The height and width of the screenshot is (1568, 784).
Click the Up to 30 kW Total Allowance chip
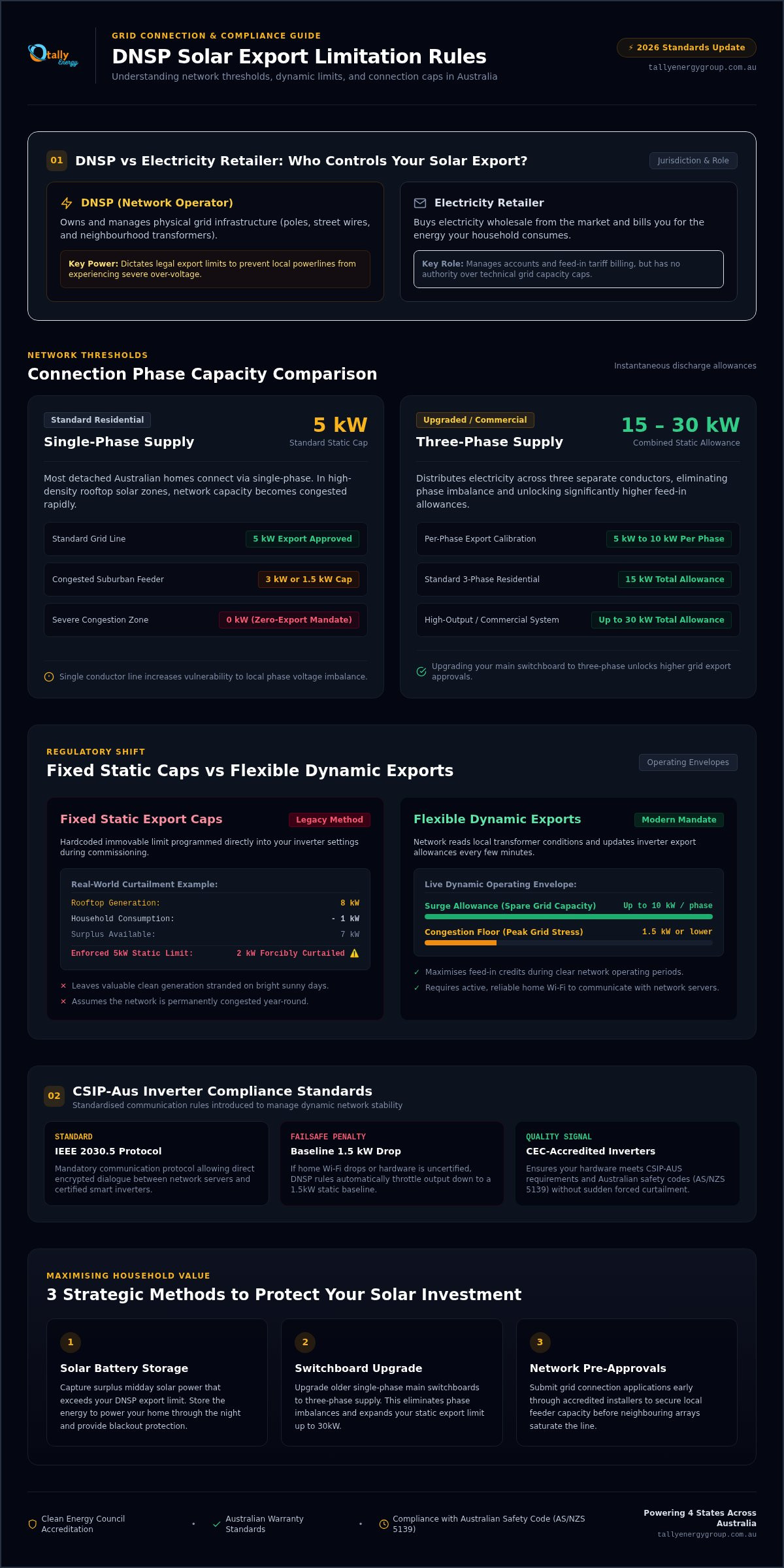(x=661, y=620)
